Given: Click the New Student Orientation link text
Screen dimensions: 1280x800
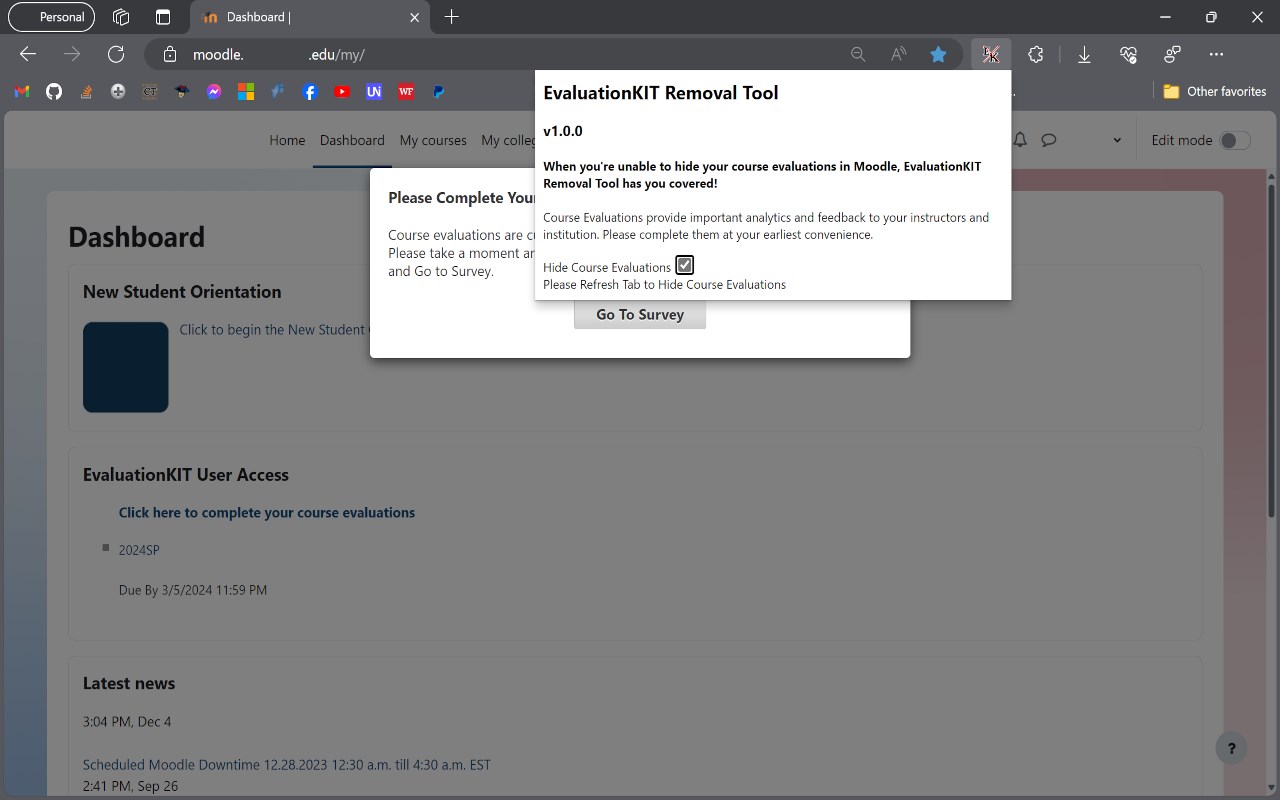Looking at the screenshot, I should pos(275,330).
